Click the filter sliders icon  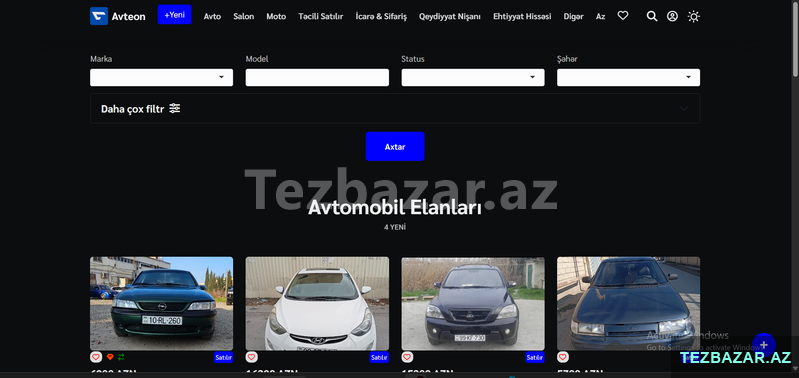point(175,109)
